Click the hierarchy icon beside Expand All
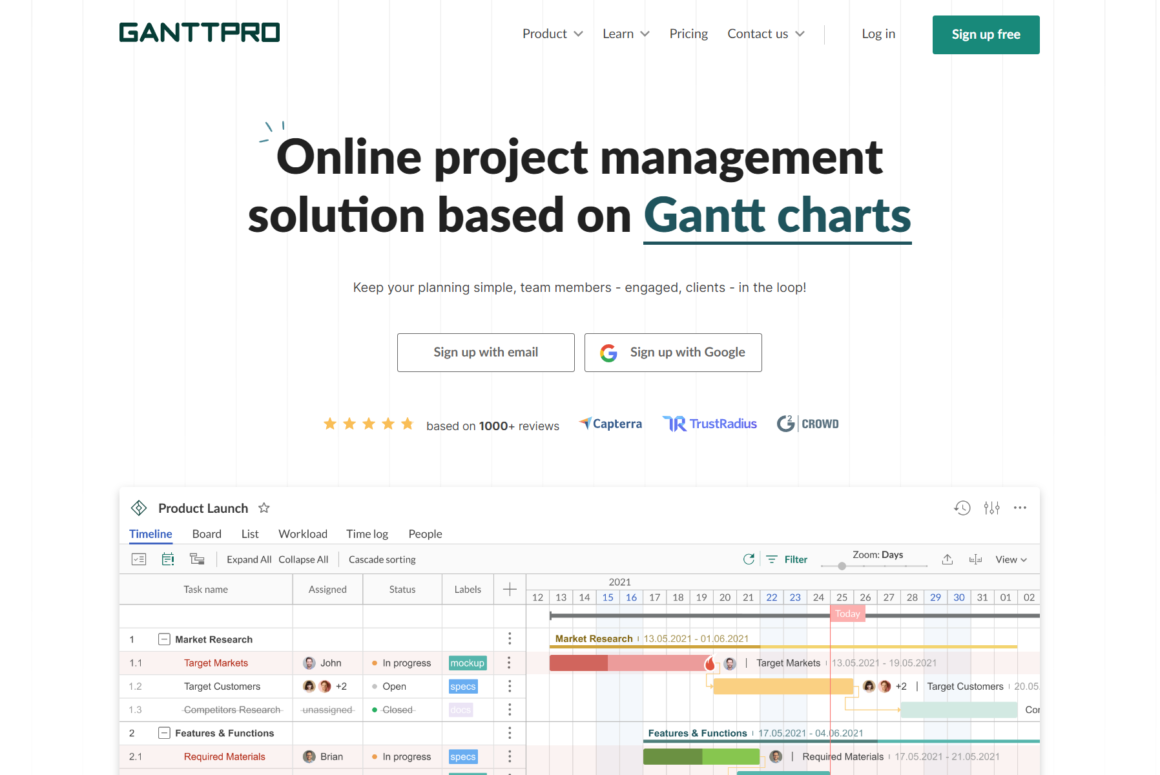 coord(197,560)
